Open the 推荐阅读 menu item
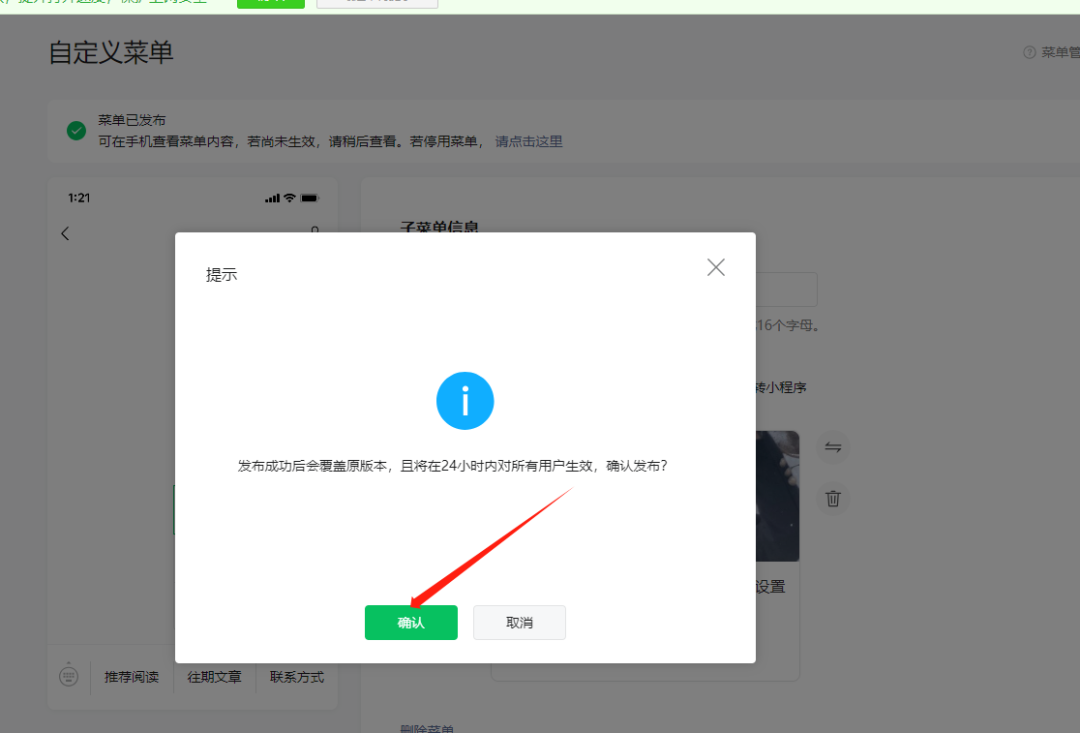1080x733 pixels. point(133,676)
